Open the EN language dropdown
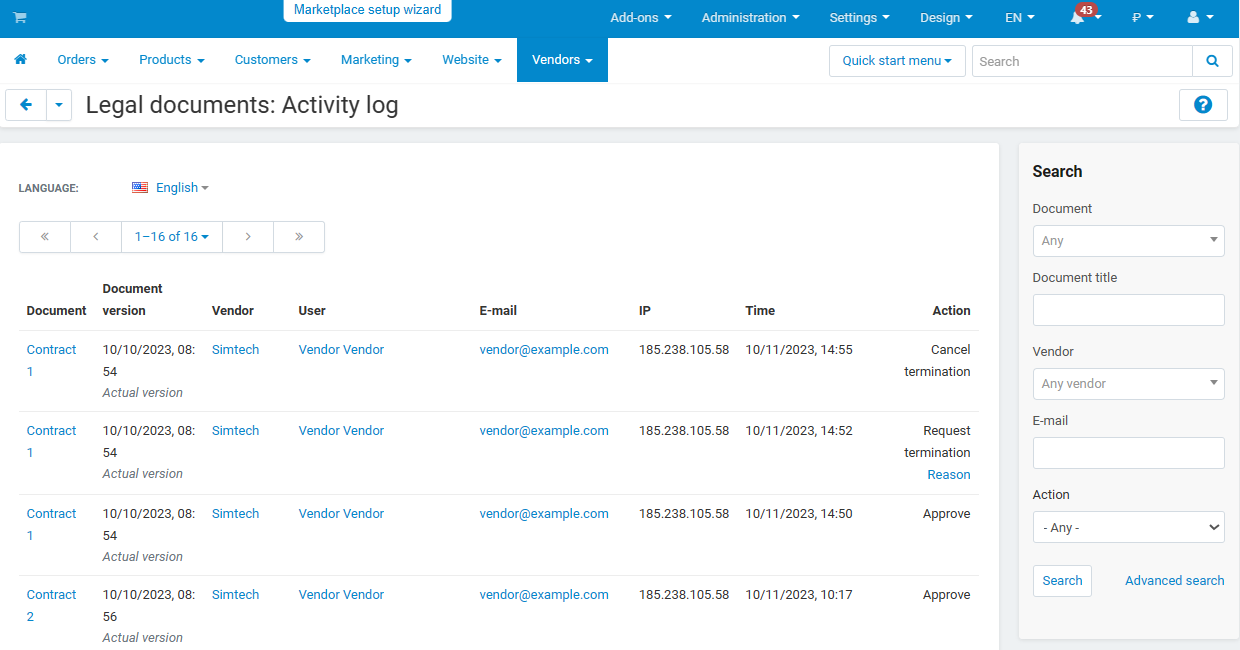Screen dimensions: 1240x650 (1020, 18)
